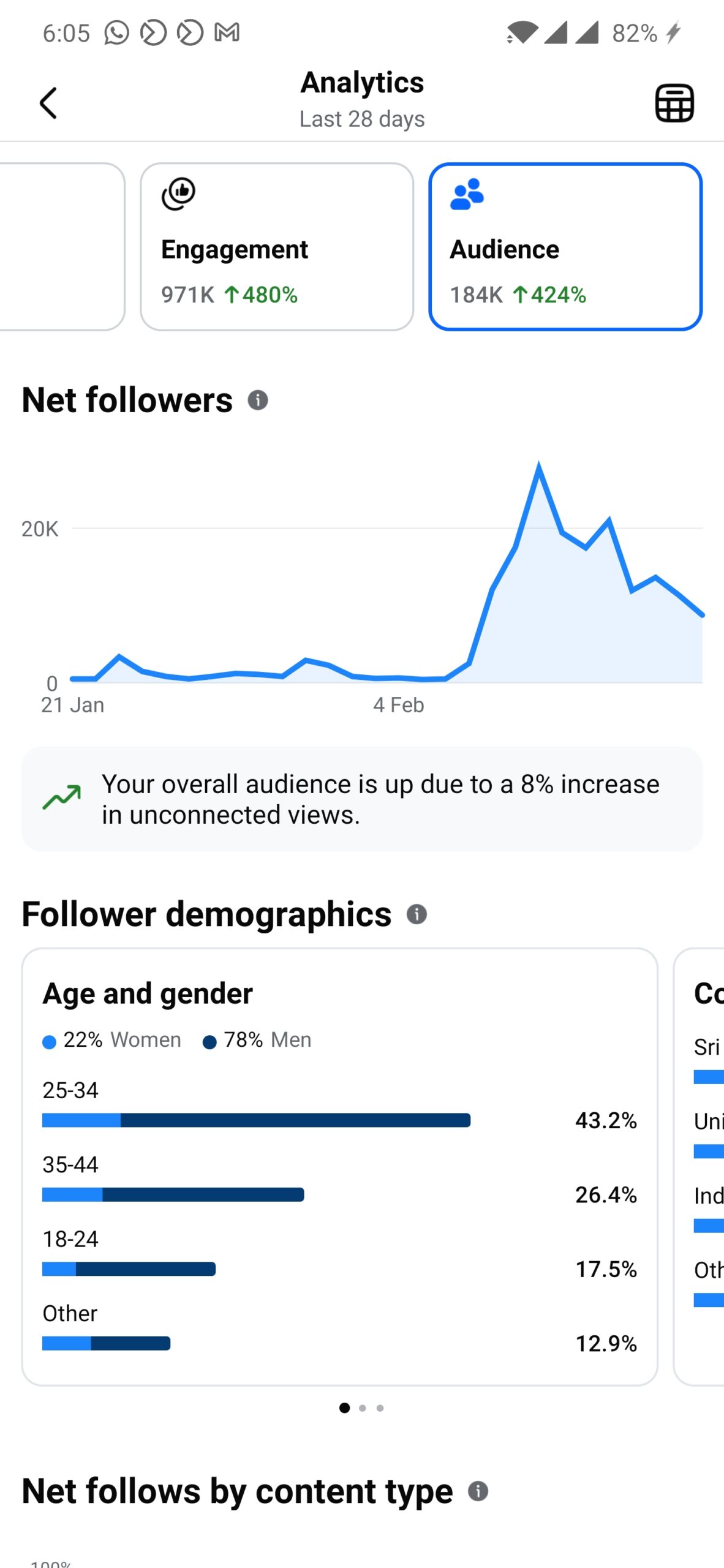Open the partially hidden card left of Engagement
This screenshot has width=724, height=1568.
[x=61, y=246]
